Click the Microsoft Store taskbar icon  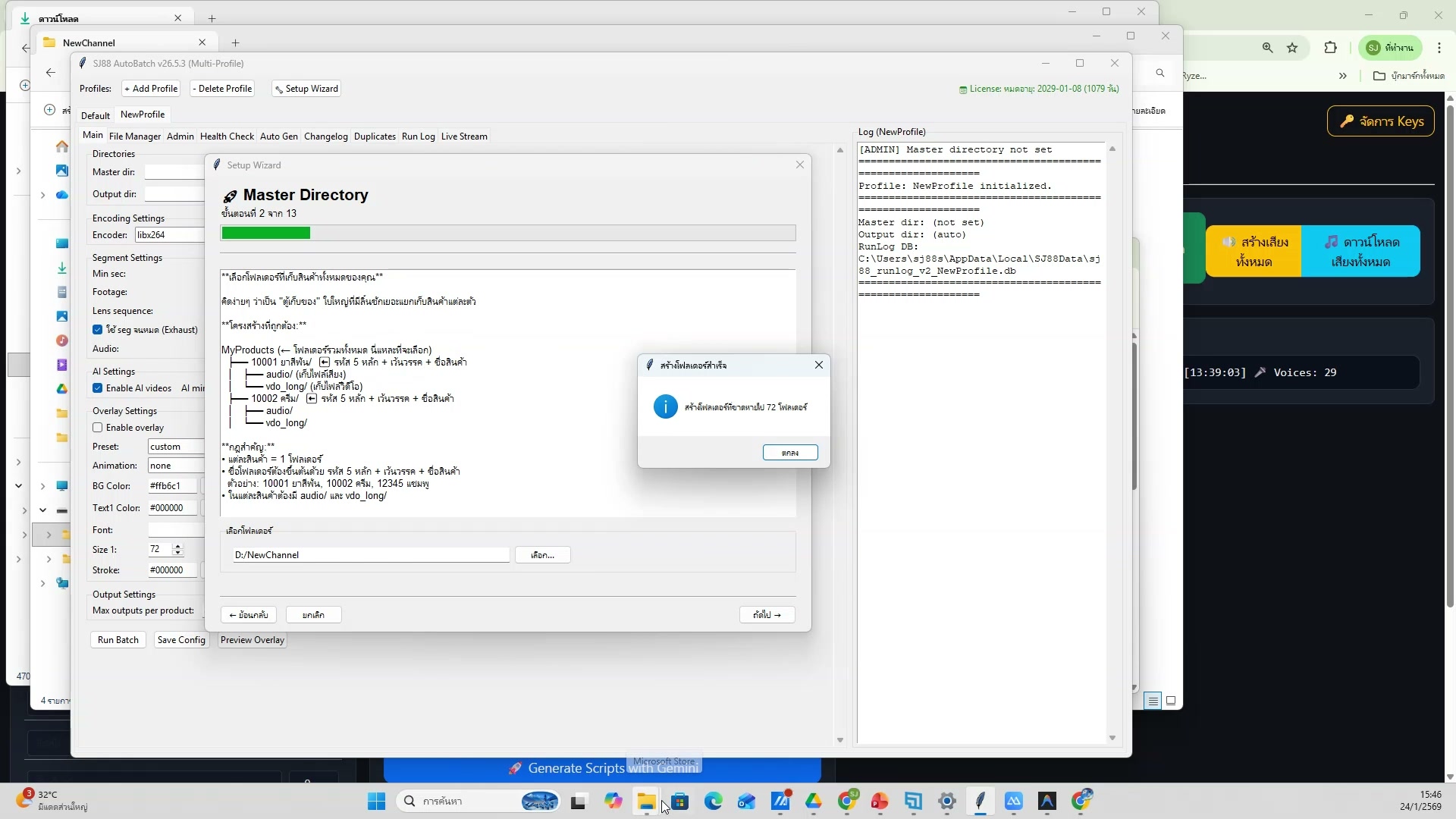680,801
